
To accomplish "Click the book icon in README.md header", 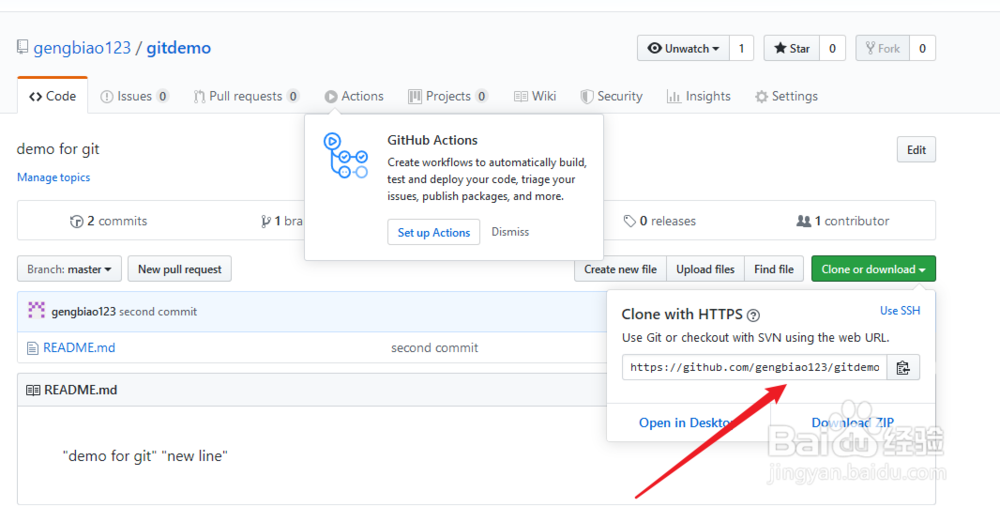I will [x=33, y=390].
